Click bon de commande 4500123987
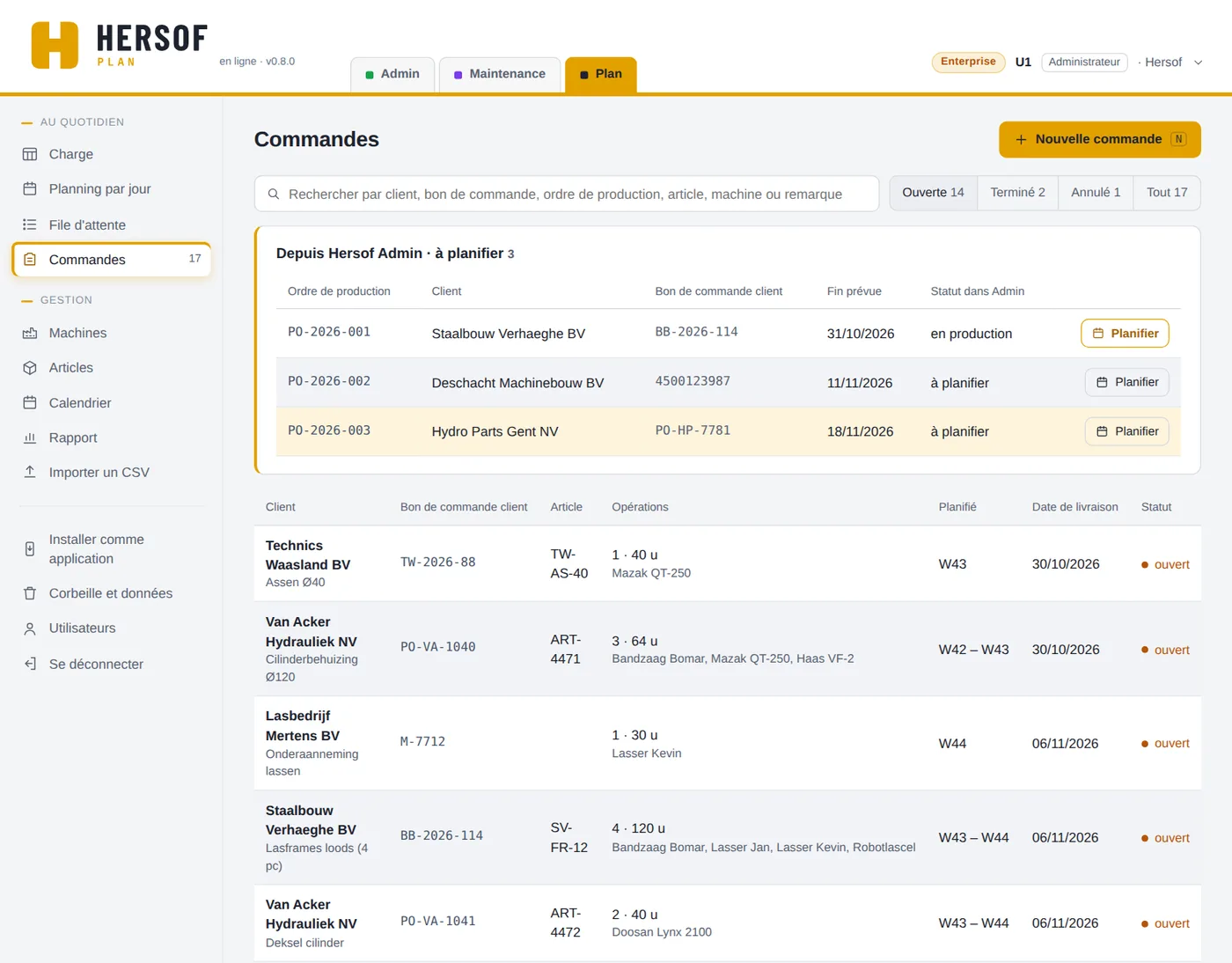1232x963 pixels. coord(693,381)
